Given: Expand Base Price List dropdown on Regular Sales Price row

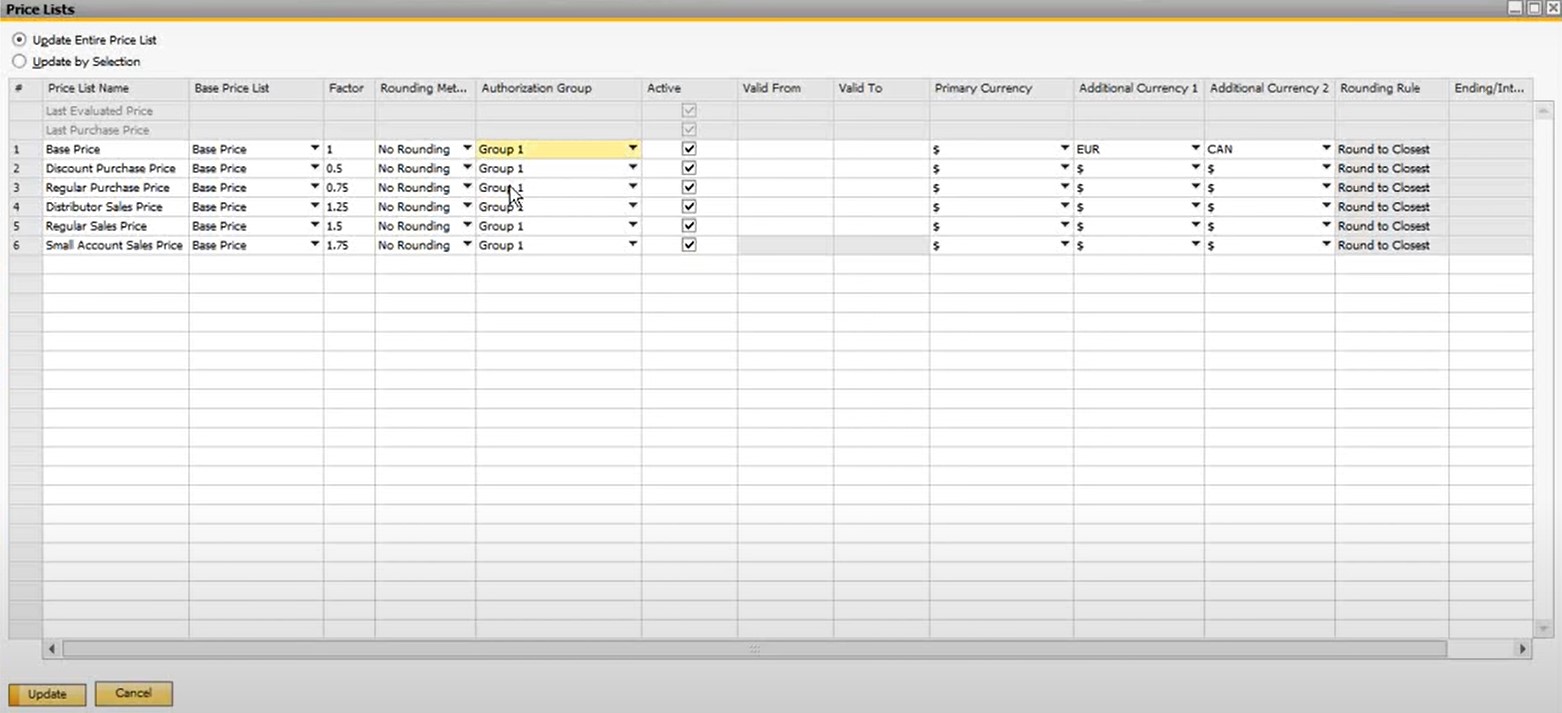Looking at the screenshot, I should [x=315, y=225].
